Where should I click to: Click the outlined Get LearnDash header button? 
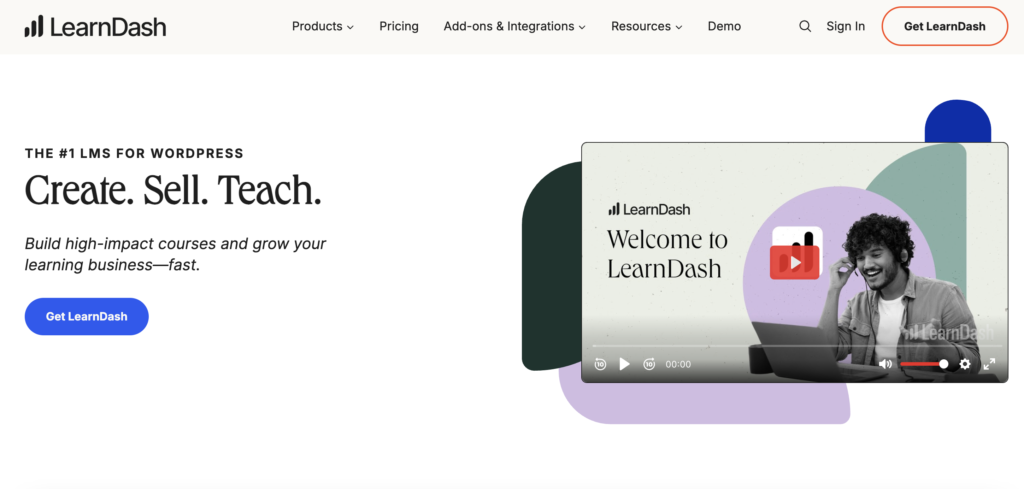click(945, 26)
